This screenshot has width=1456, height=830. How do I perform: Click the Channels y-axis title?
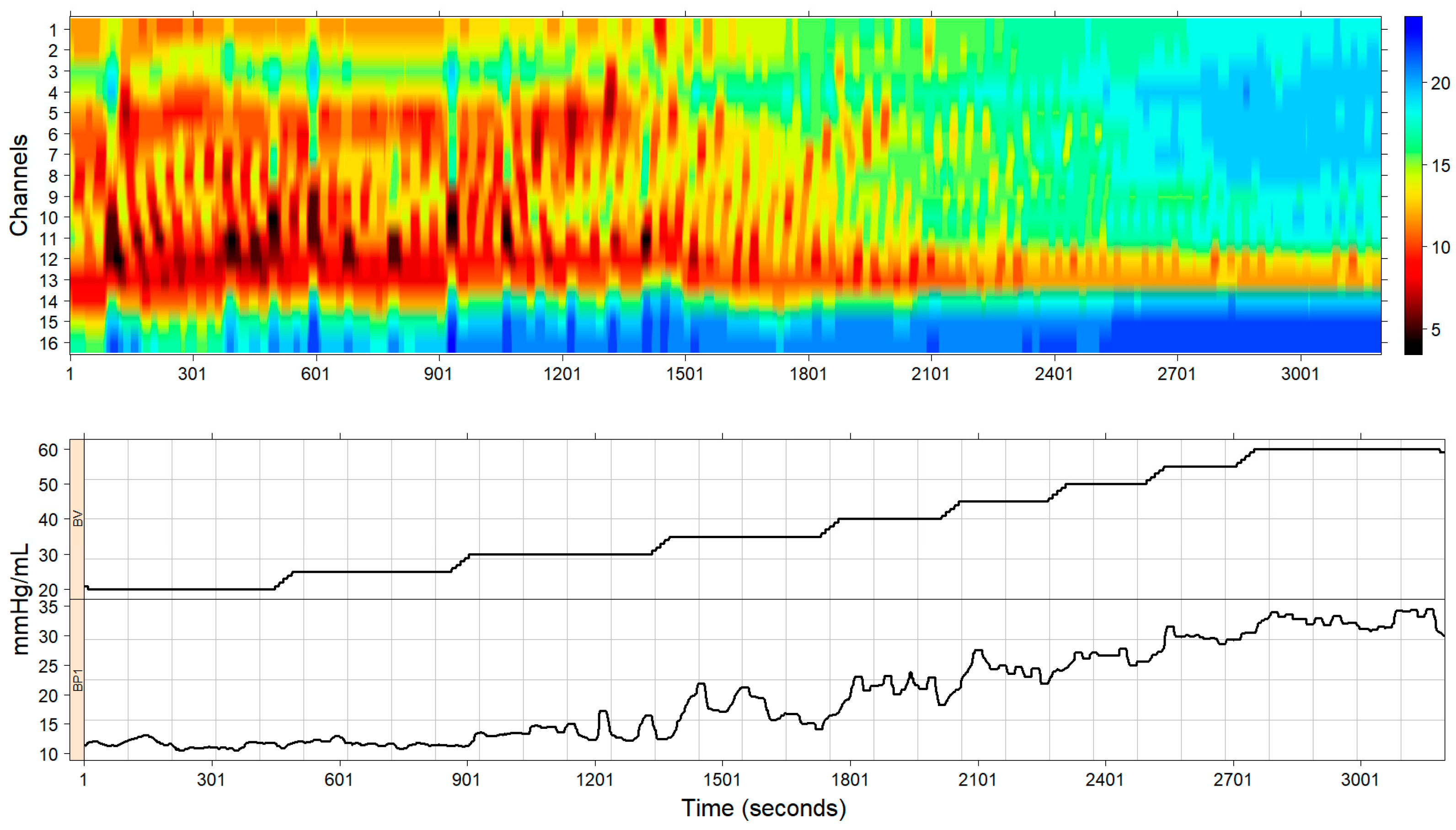19,185
